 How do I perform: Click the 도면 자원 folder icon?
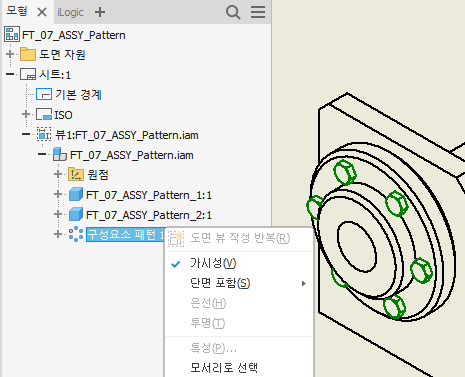tap(28, 54)
